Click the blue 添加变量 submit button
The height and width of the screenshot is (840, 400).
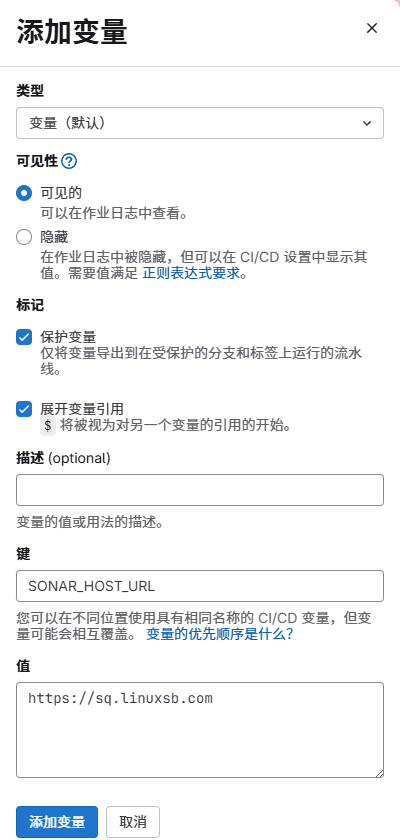(x=57, y=822)
